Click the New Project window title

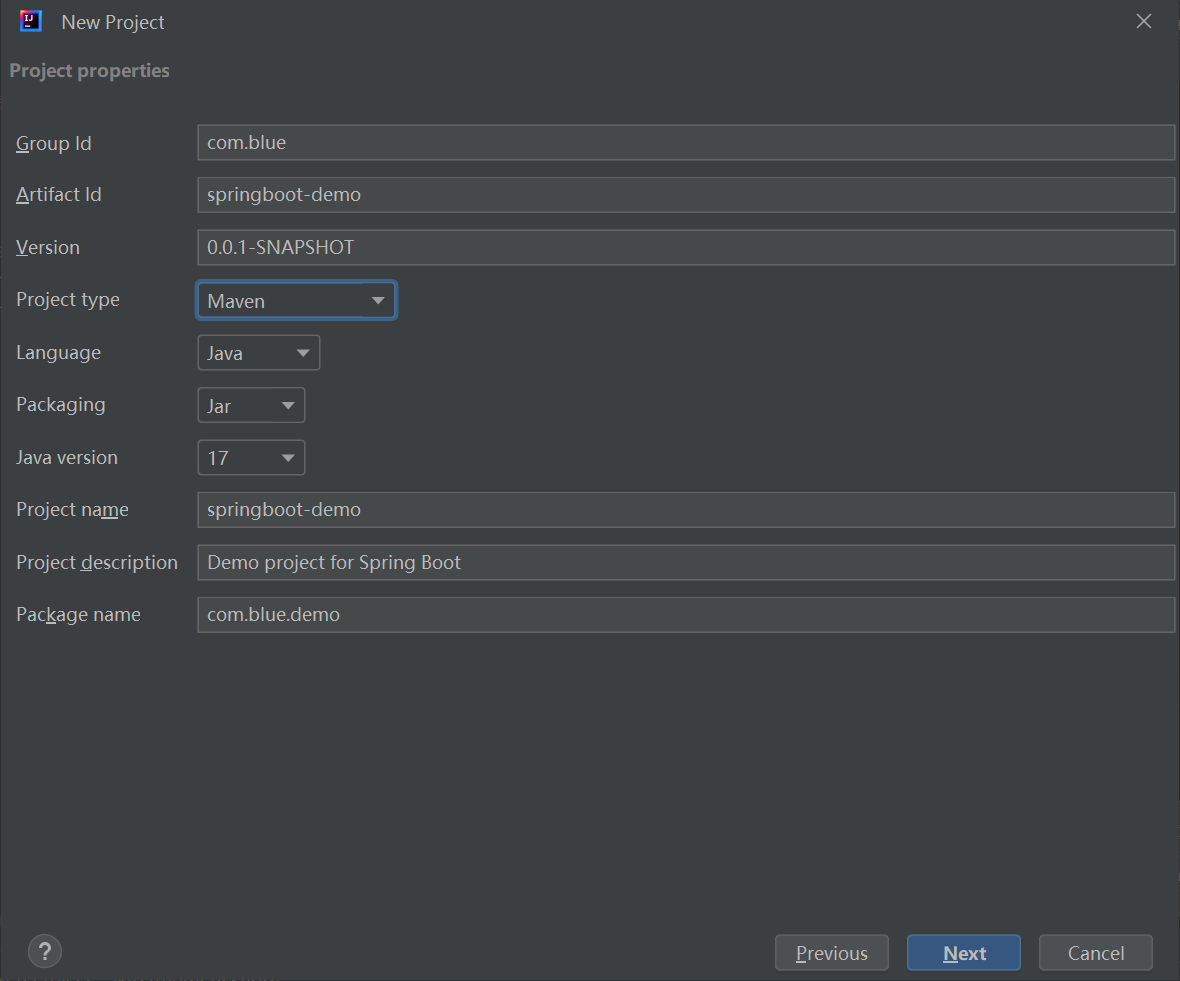tap(113, 23)
